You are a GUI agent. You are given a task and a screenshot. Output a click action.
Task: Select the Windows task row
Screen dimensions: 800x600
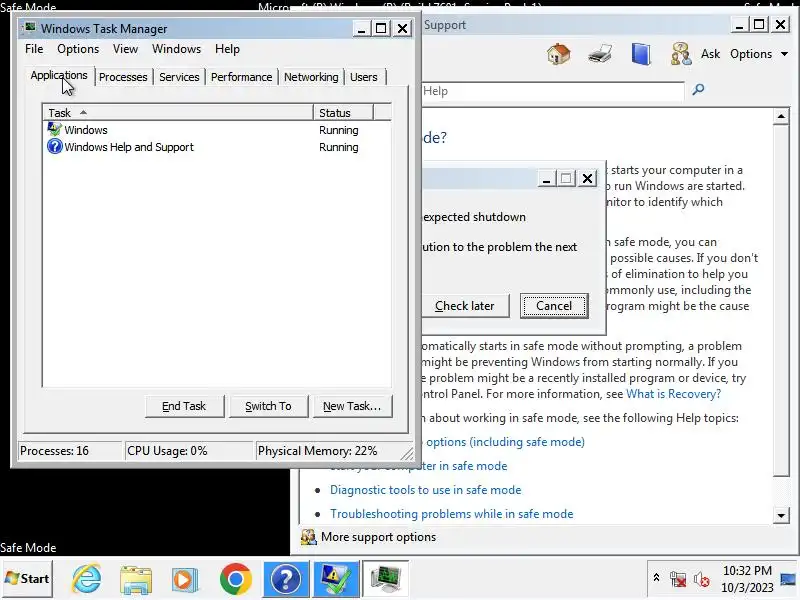[x=217, y=130]
